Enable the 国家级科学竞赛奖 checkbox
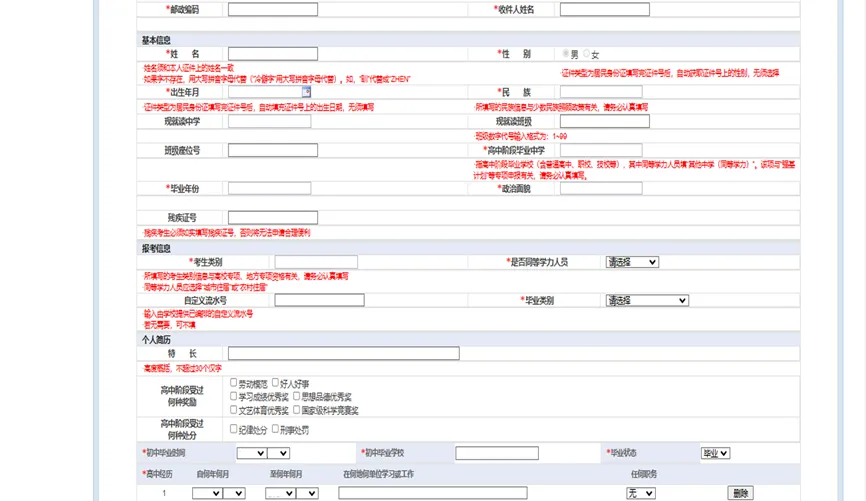 tap(297, 410)
